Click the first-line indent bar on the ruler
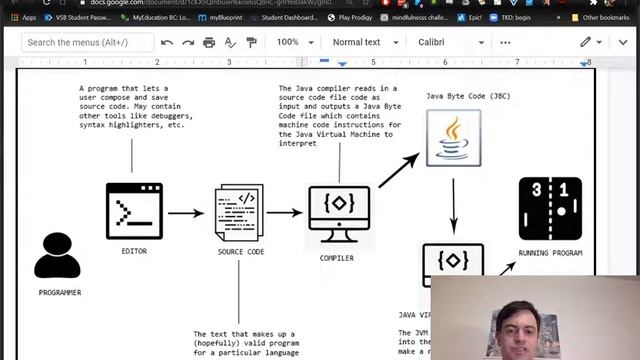The image size is (640, 360). coord(324,60)
